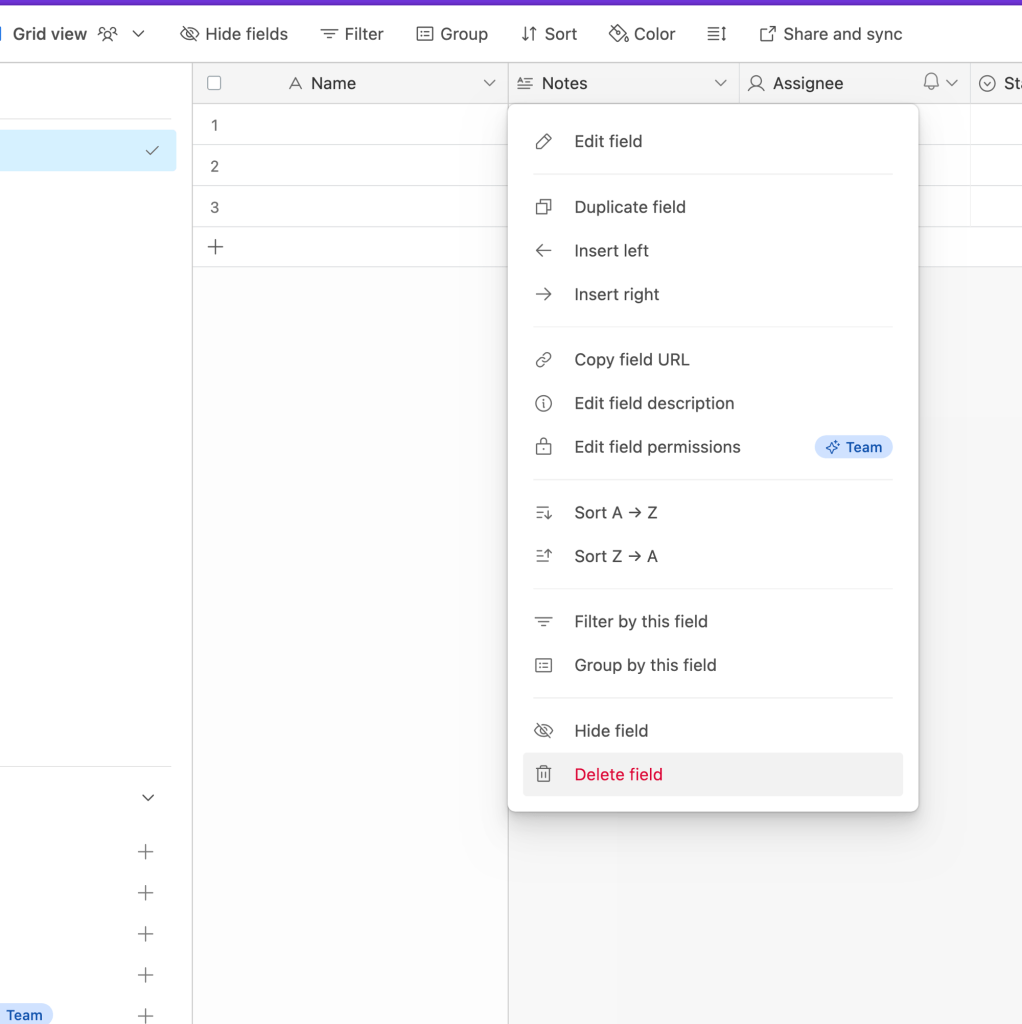
Task: Expand the Grid view dropdown arrow
Action: click(138, 33)
